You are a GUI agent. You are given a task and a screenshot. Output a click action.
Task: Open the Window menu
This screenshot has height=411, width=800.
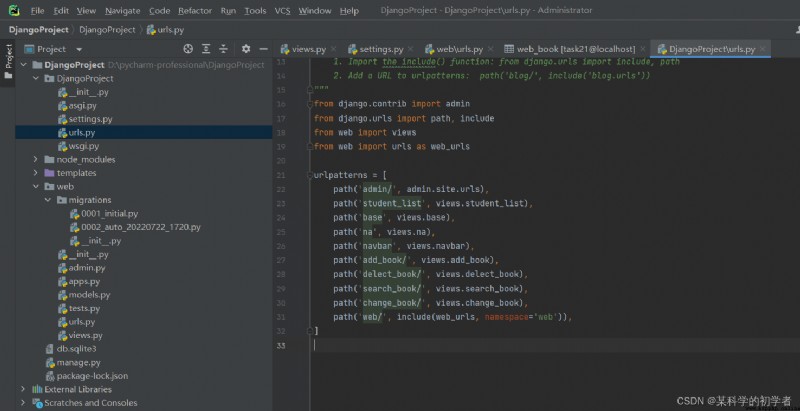315,11
